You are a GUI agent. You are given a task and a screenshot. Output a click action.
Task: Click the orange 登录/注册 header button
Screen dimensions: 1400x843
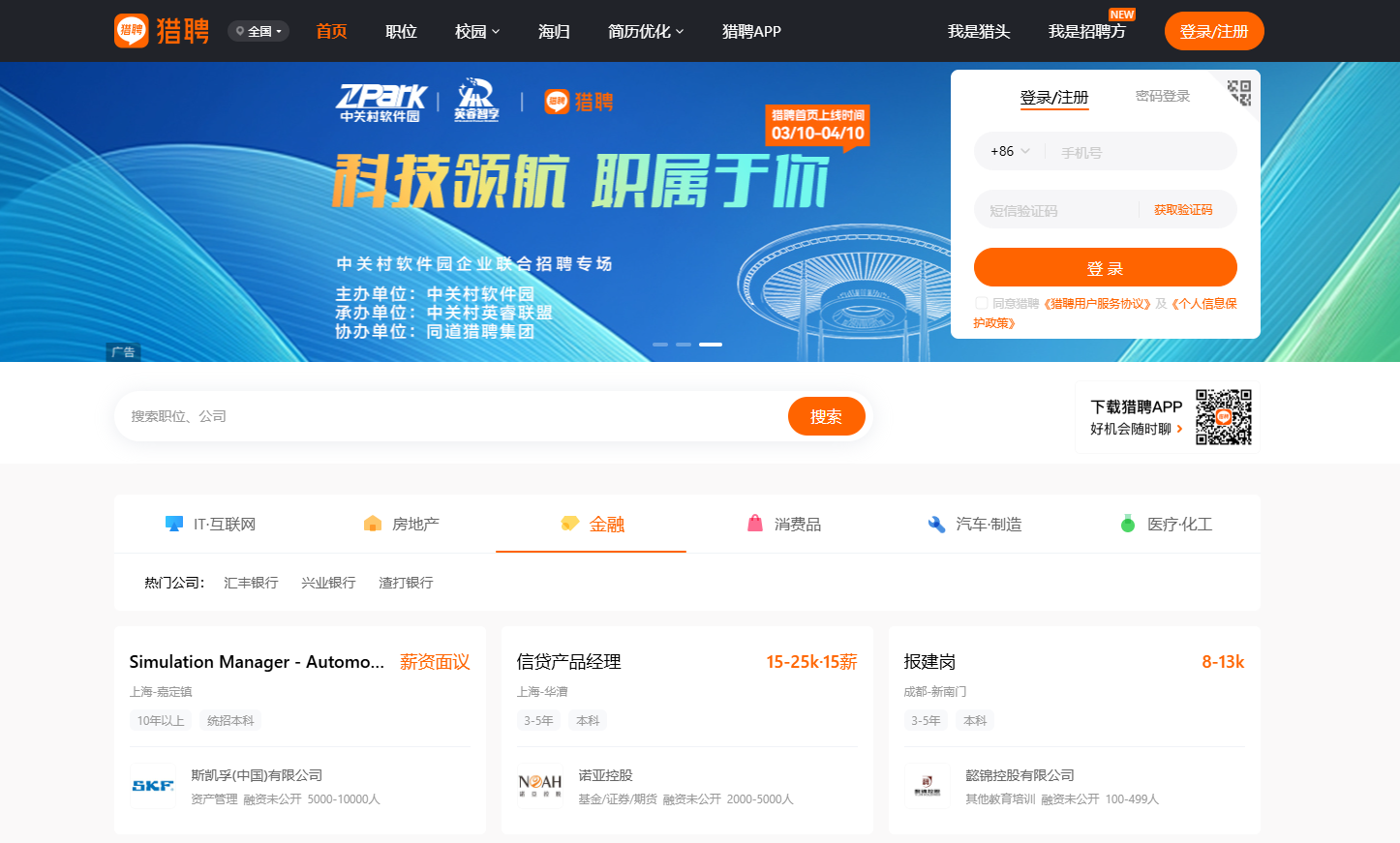coord(1214,31)
